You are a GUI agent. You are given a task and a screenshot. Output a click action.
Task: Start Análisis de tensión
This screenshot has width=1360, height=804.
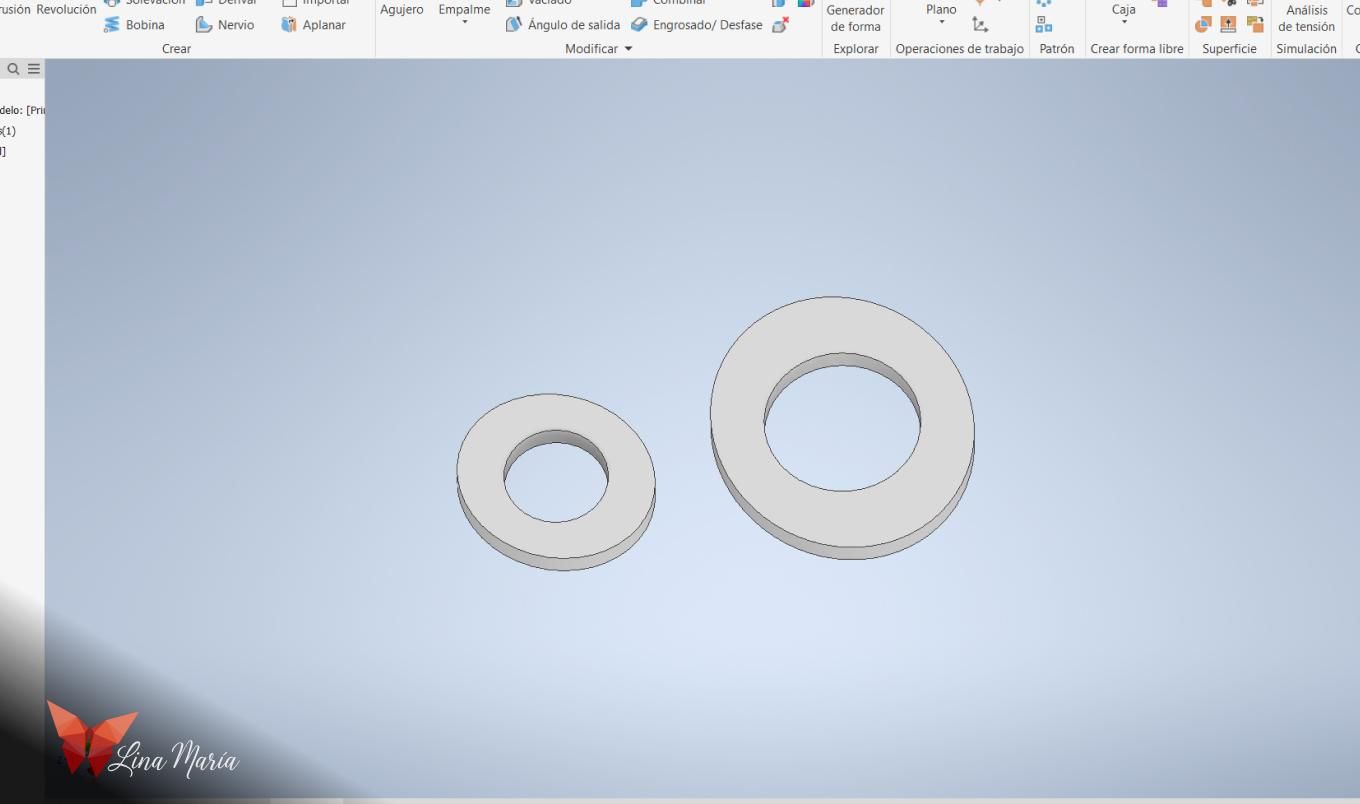tap(1306, 18)
